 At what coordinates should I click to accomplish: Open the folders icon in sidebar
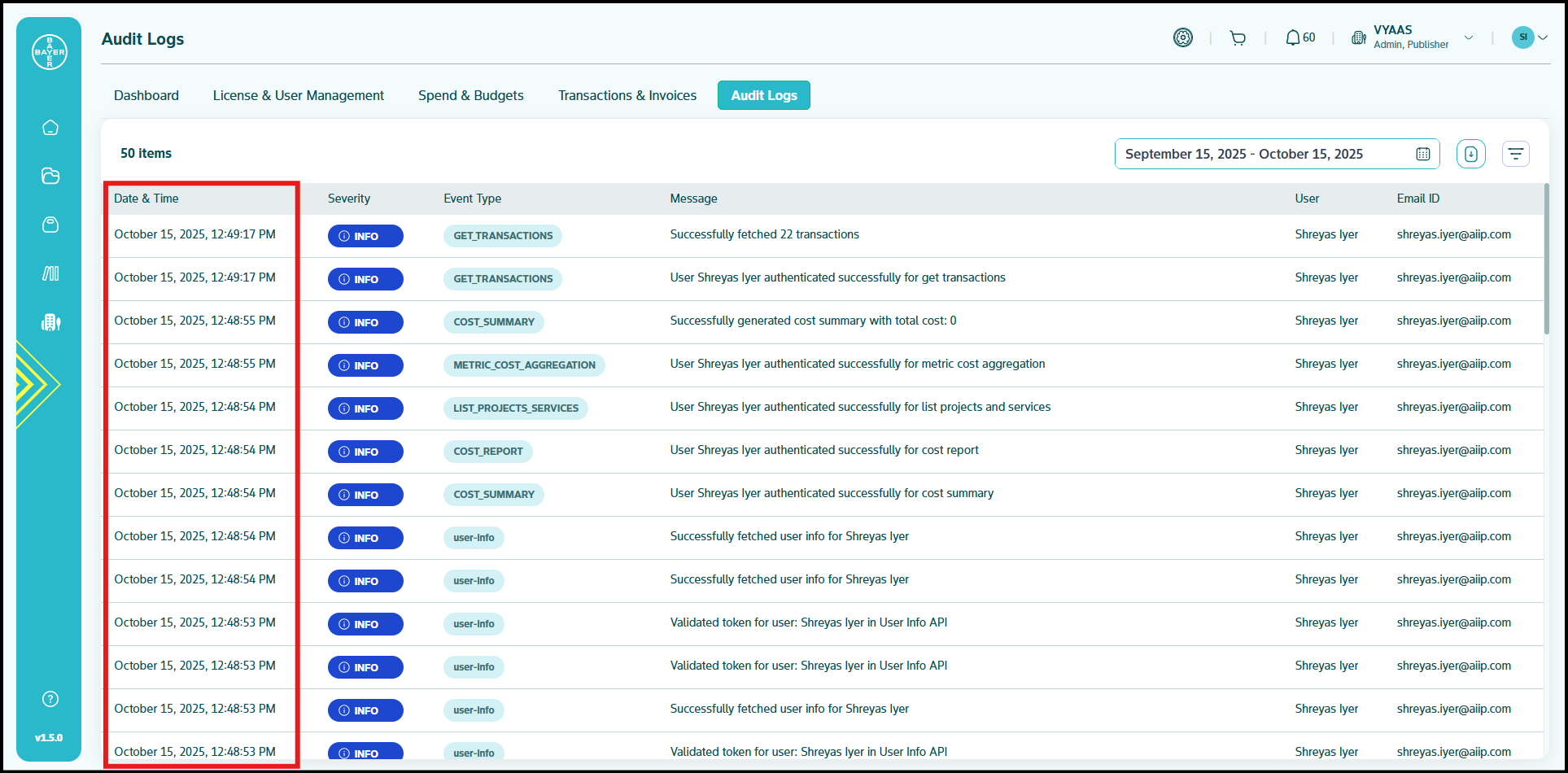coord(50,176)
